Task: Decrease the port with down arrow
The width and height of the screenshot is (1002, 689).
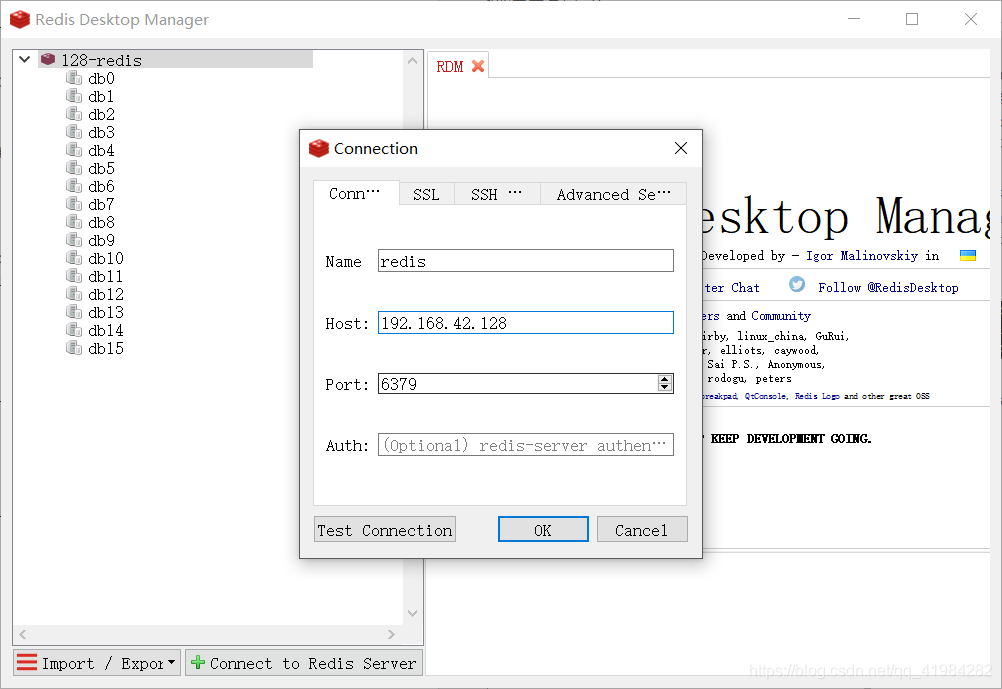Action: [x=665, y=388]
